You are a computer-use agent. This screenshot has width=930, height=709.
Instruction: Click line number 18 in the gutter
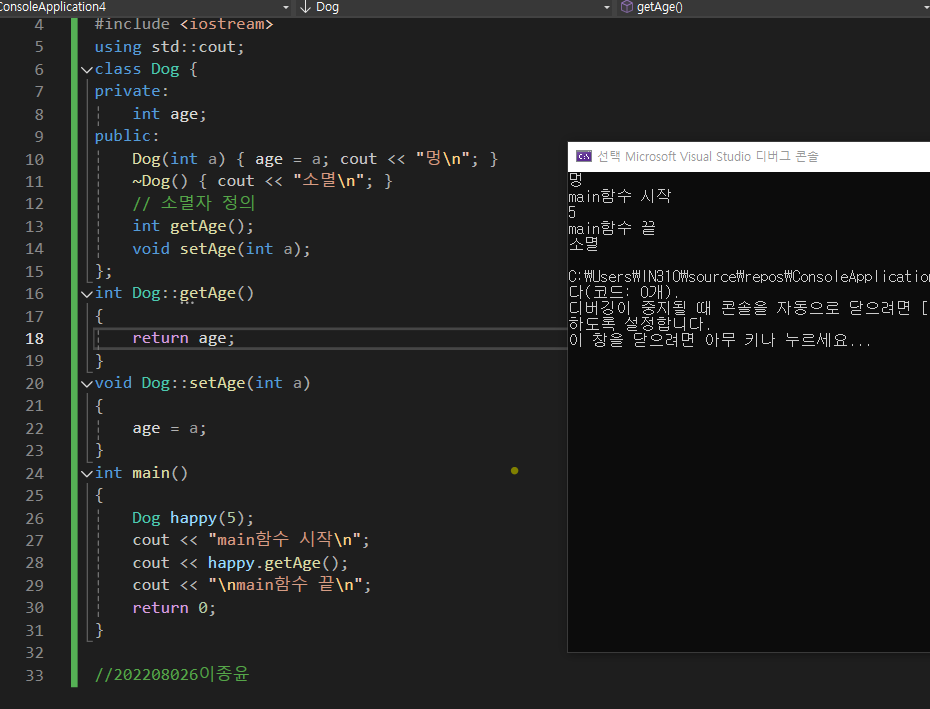tap(34, 339)
